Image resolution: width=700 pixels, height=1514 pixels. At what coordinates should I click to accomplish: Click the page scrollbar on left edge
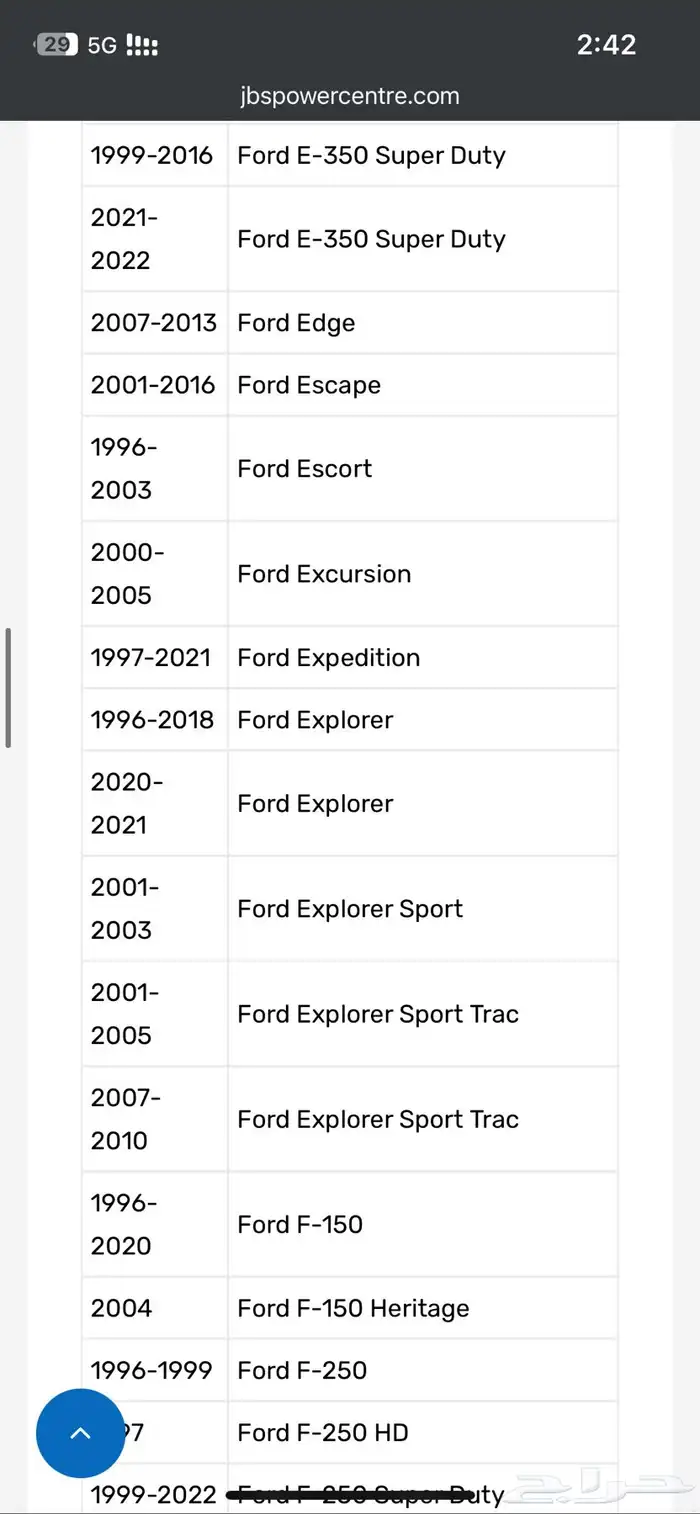point(8,687)
